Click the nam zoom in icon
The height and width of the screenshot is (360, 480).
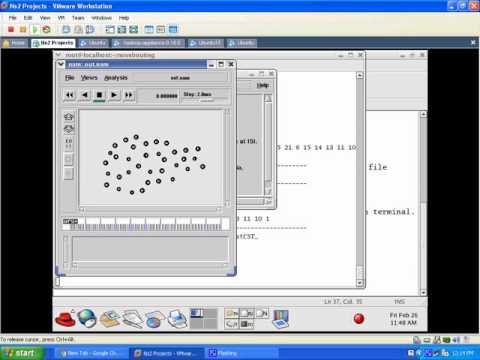68,117
